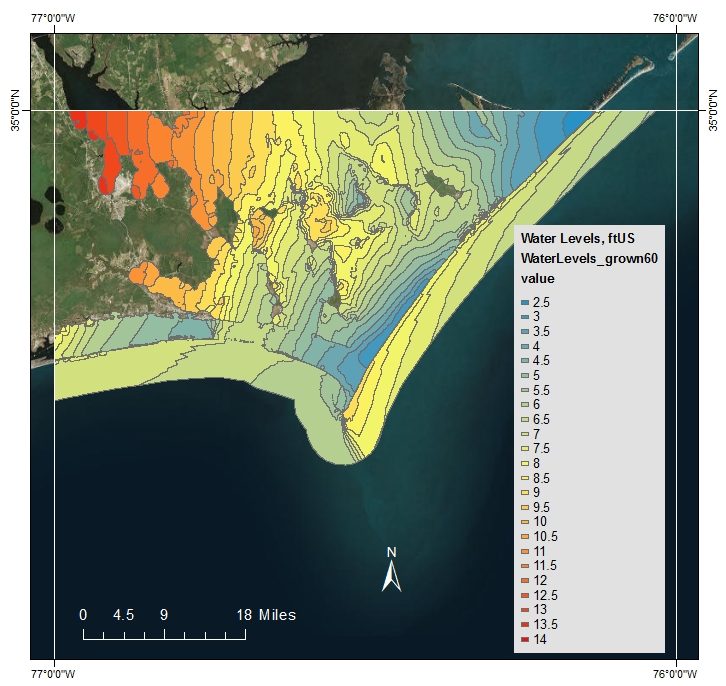
Task: Select the 8 legend color swatch
Action: coord(525,464)
